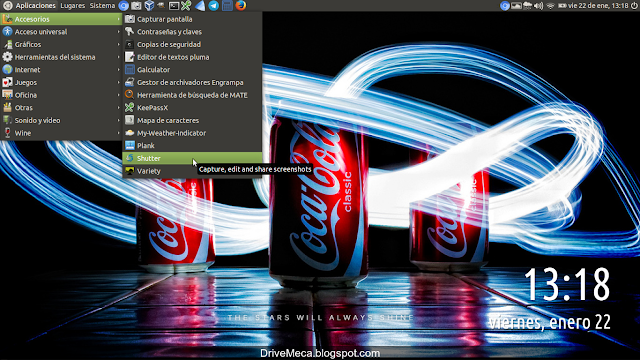
Task: Choose the KeePassX entry in the submenu
Action: 192,108
